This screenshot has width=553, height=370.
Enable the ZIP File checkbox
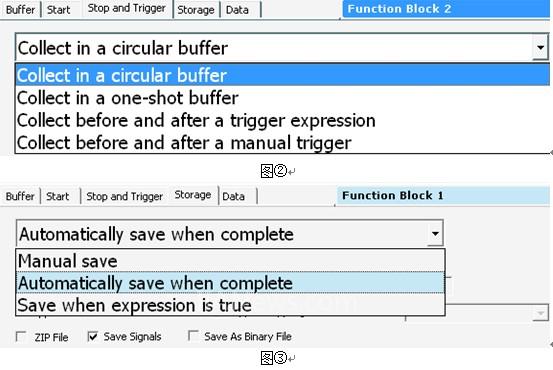click(x=21, y=336)
